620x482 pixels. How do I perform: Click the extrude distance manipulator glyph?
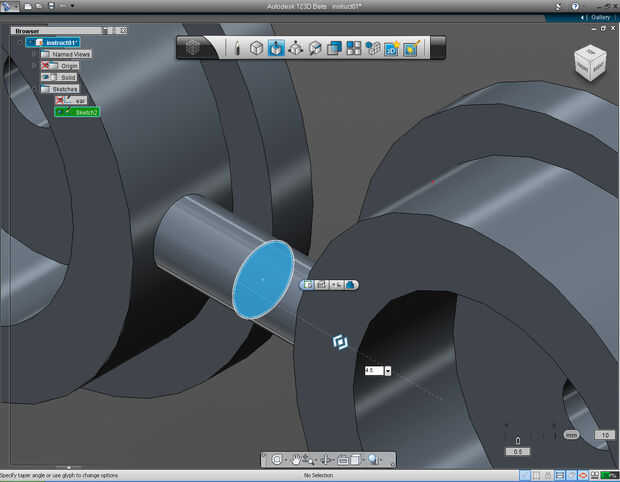(340, 342)
